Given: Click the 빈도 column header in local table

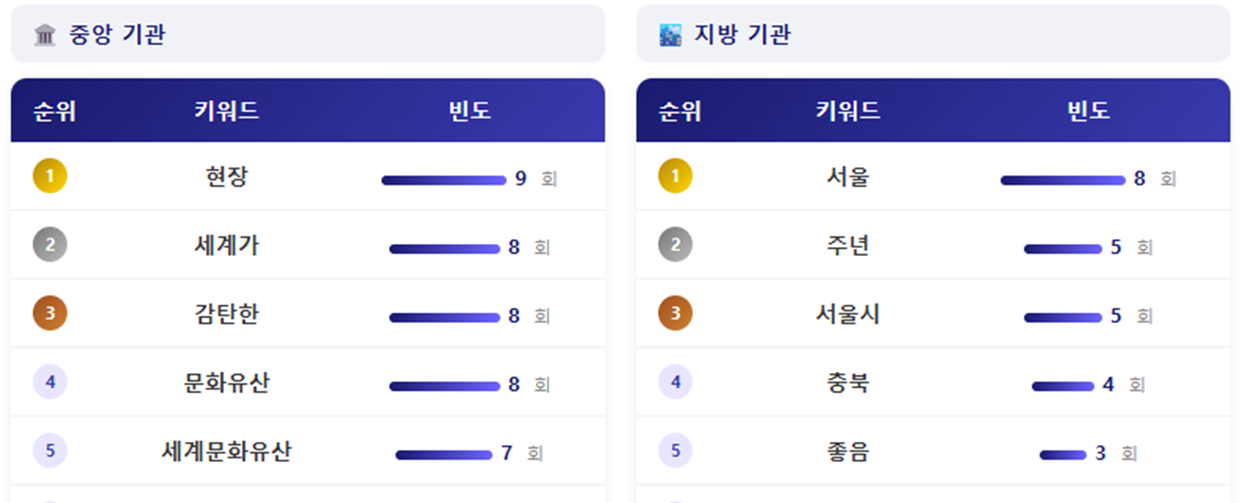Looking at the screenshot, I should point(1088,111).
